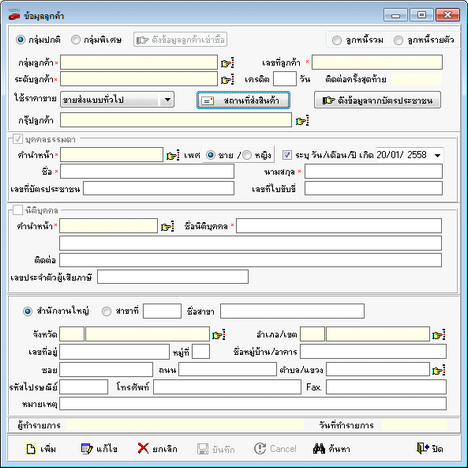Click the แก้ไข edit button
The image size is (468, 468).
[99, 449]
